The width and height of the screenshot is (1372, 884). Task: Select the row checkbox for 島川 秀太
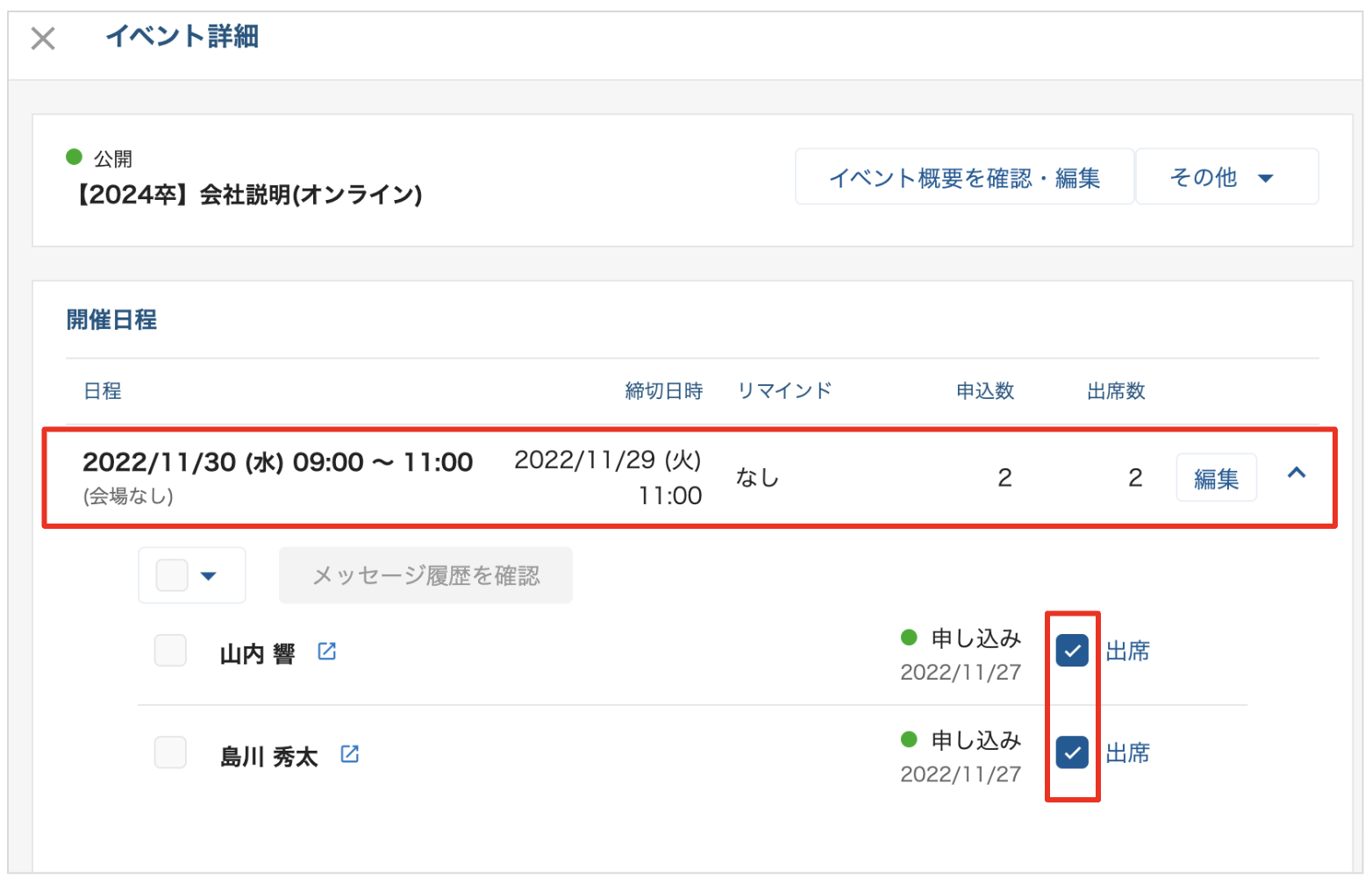(170, 753)
